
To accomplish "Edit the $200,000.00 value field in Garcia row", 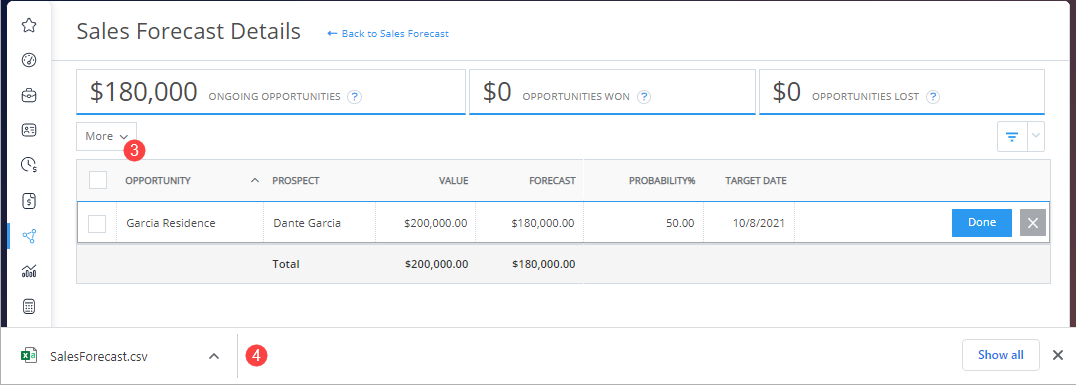I will (x=425, y=222).
